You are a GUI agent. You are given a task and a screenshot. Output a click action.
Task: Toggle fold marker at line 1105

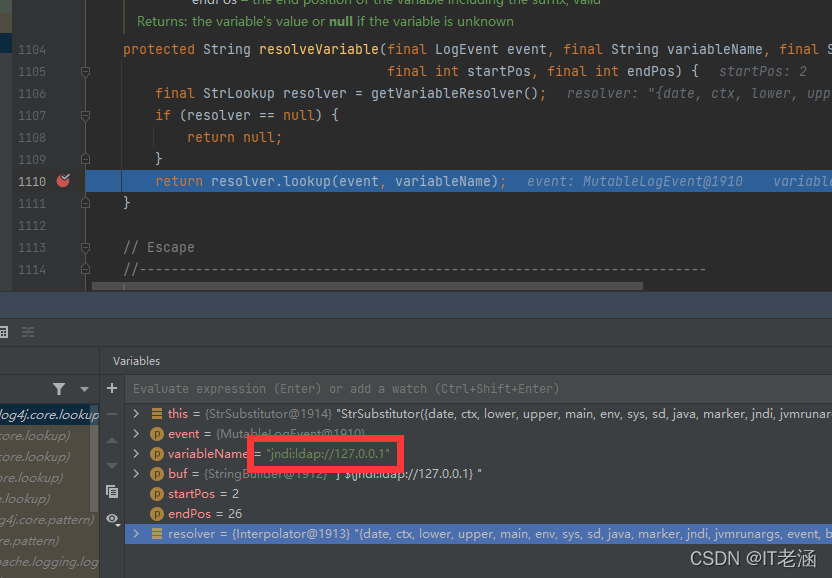[x=85, y=71]
